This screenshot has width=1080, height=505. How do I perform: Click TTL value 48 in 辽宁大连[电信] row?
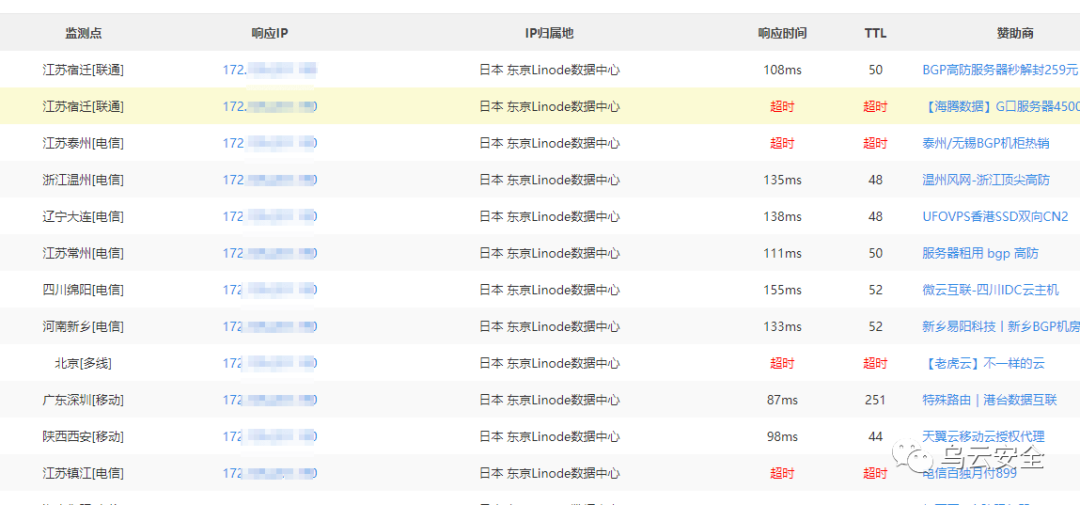[875, 216]
